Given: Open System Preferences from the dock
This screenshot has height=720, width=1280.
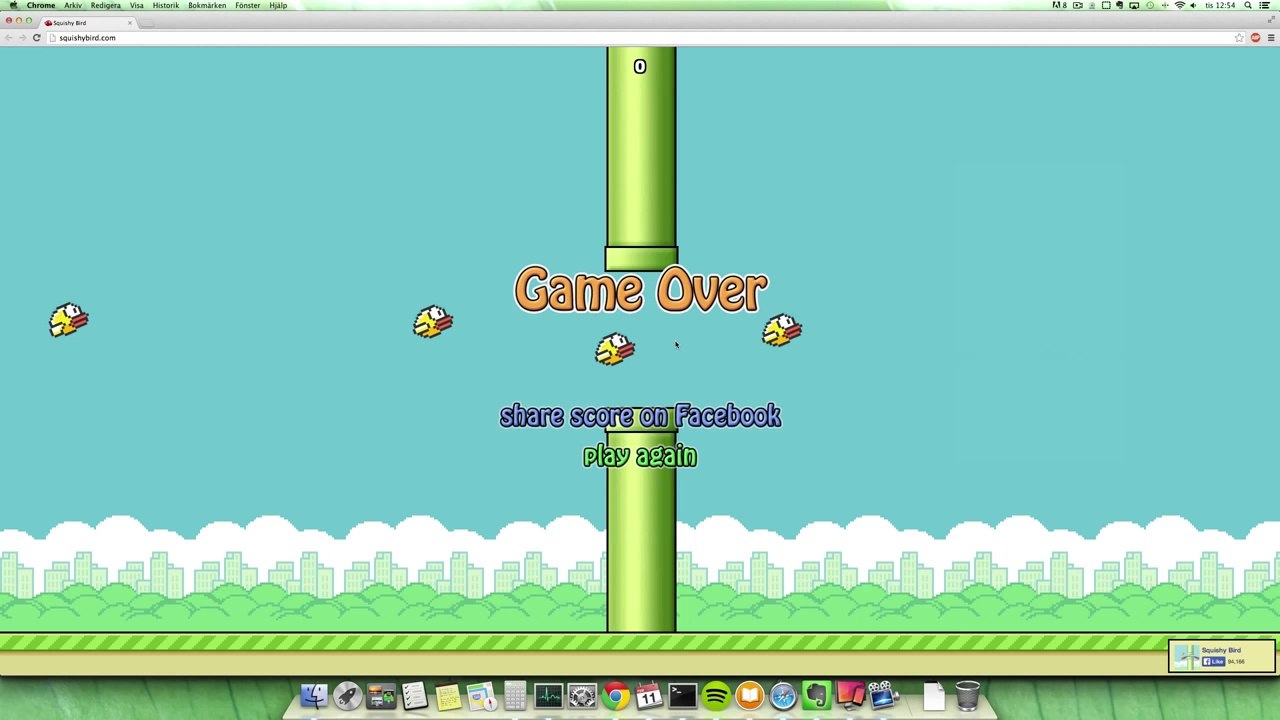Looking at the screenshot, I should [582, 695].
